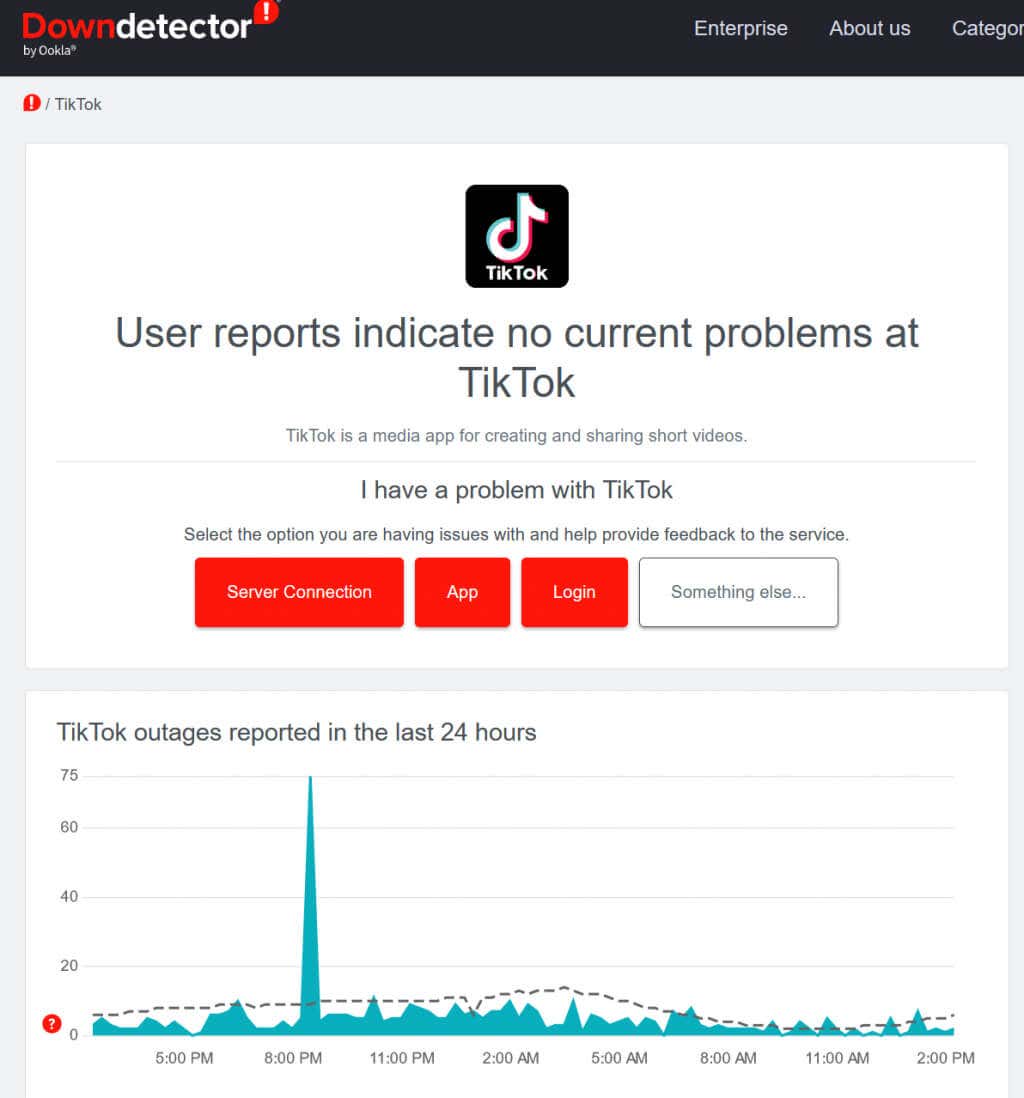Screen dimensions: 1024x1098
Task: Select the 2:00 AM time axis label
Action: point(511,1058)
